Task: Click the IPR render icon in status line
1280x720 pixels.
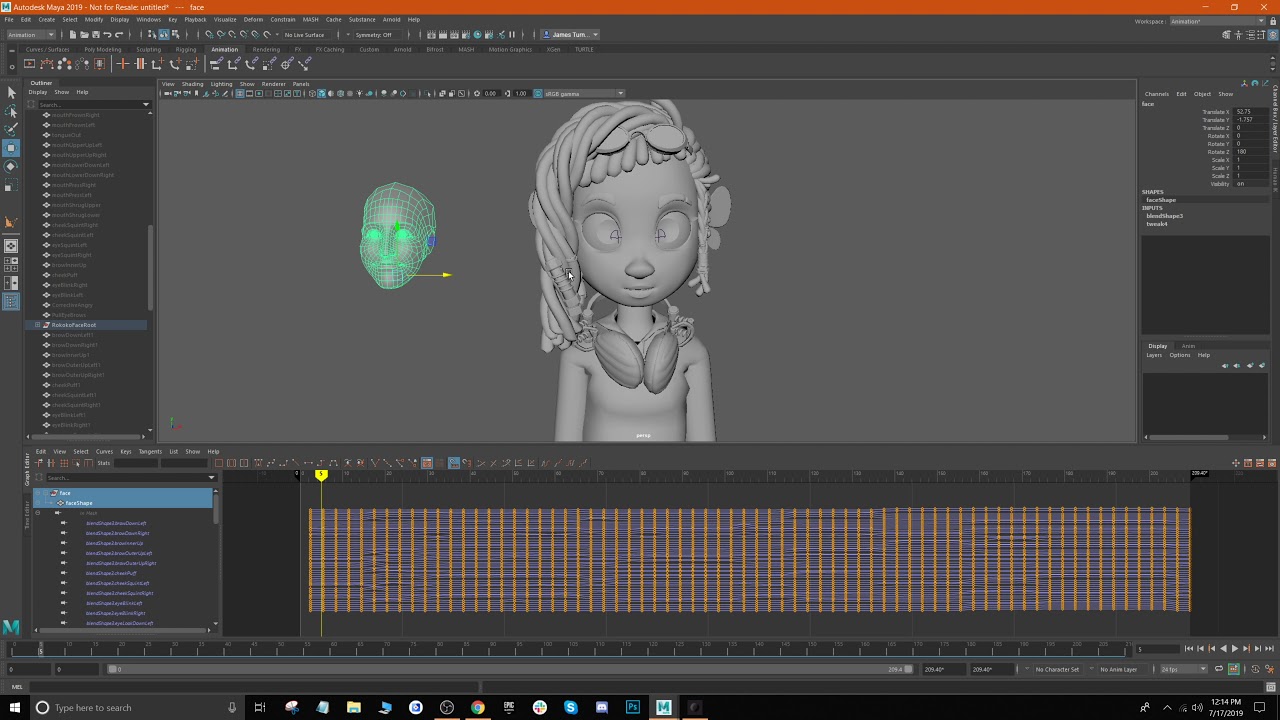Action: point(452,34)
